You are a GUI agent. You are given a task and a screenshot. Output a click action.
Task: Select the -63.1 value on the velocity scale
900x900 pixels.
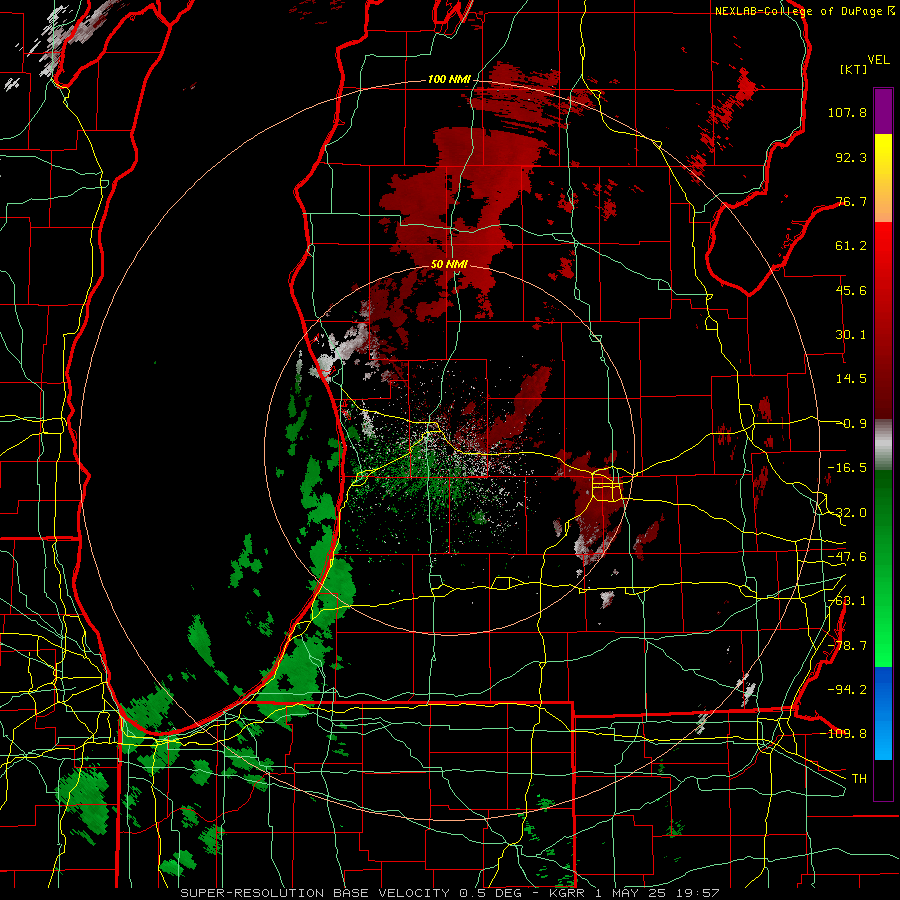(x=847, y=601)
